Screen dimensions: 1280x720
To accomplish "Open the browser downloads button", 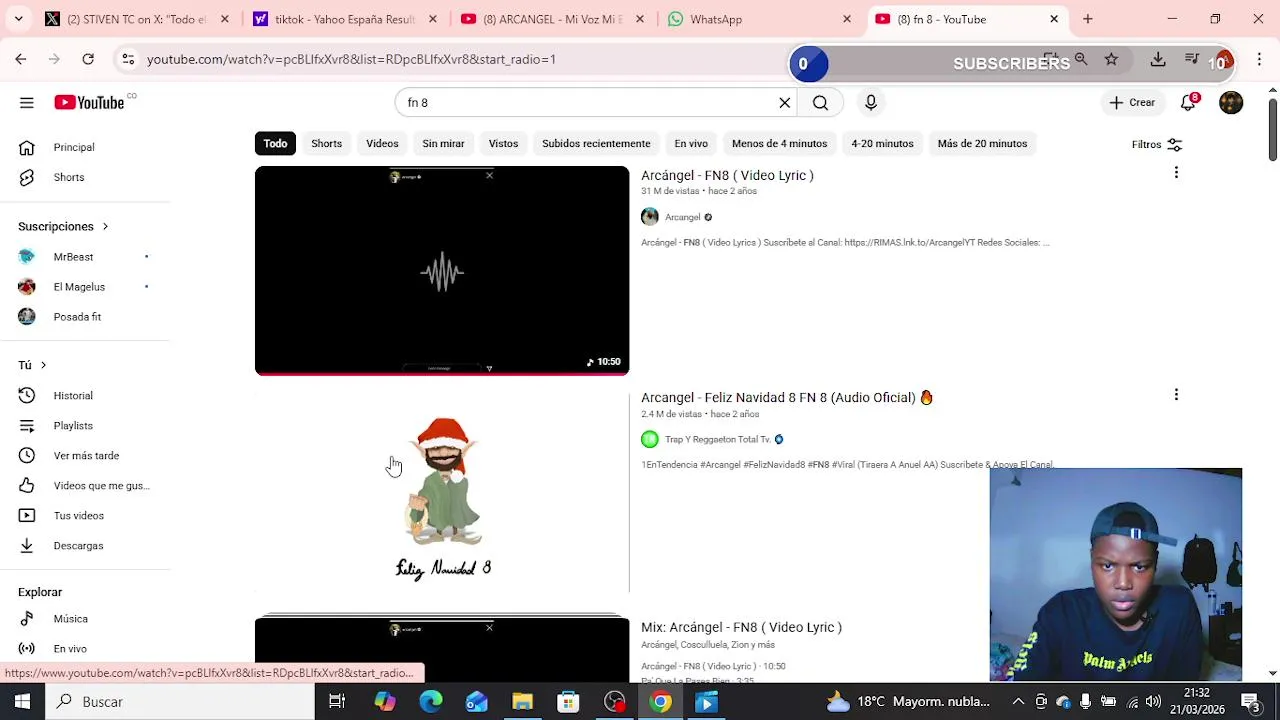I will pyautogui.click(x=1158, y=59).
